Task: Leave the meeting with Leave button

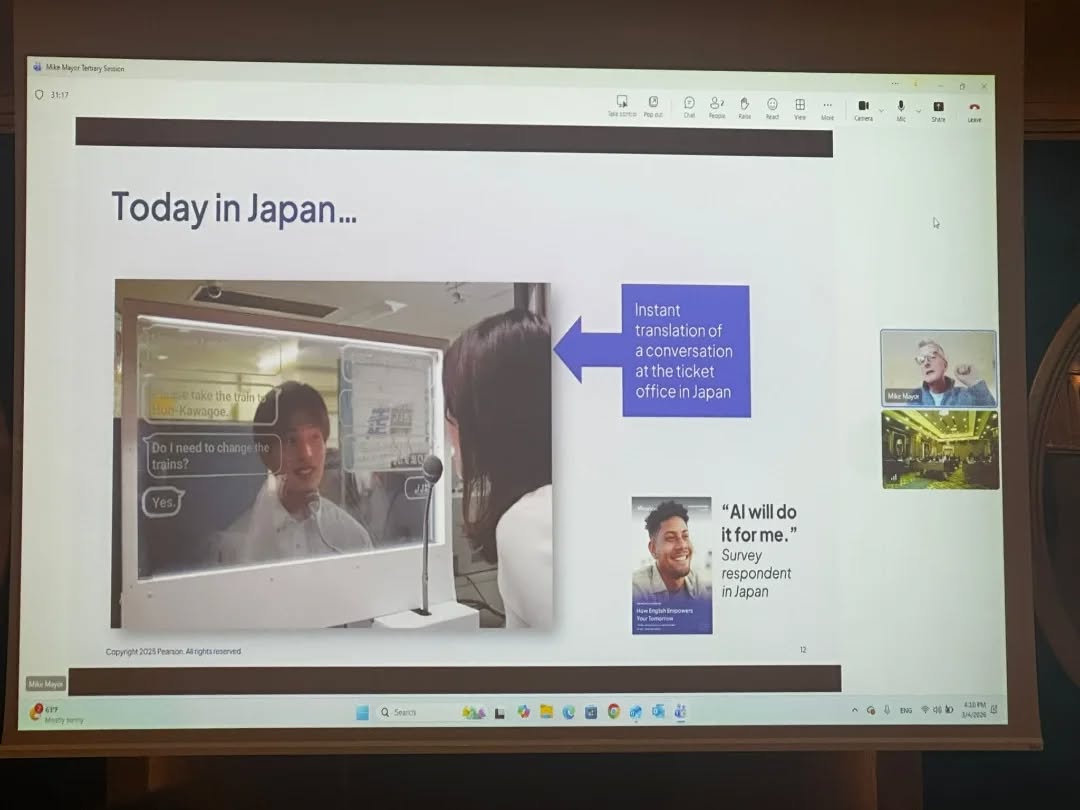Action: pos(974,110)
